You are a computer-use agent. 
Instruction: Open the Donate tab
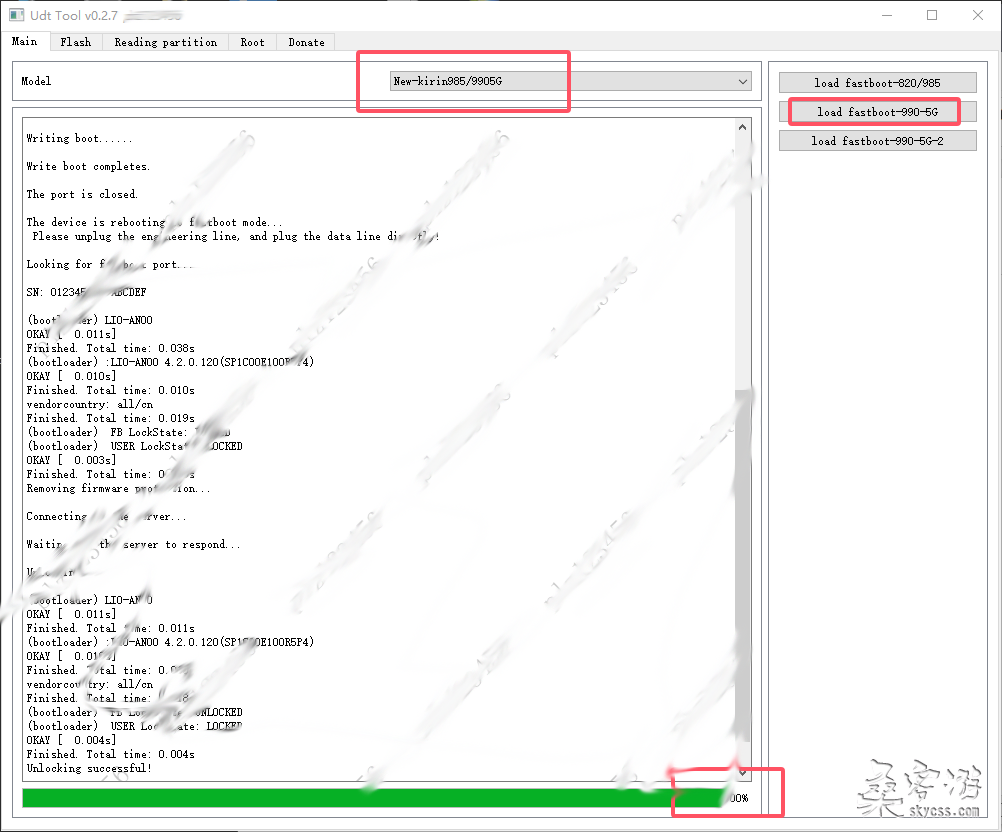click(x=306, y=42)
